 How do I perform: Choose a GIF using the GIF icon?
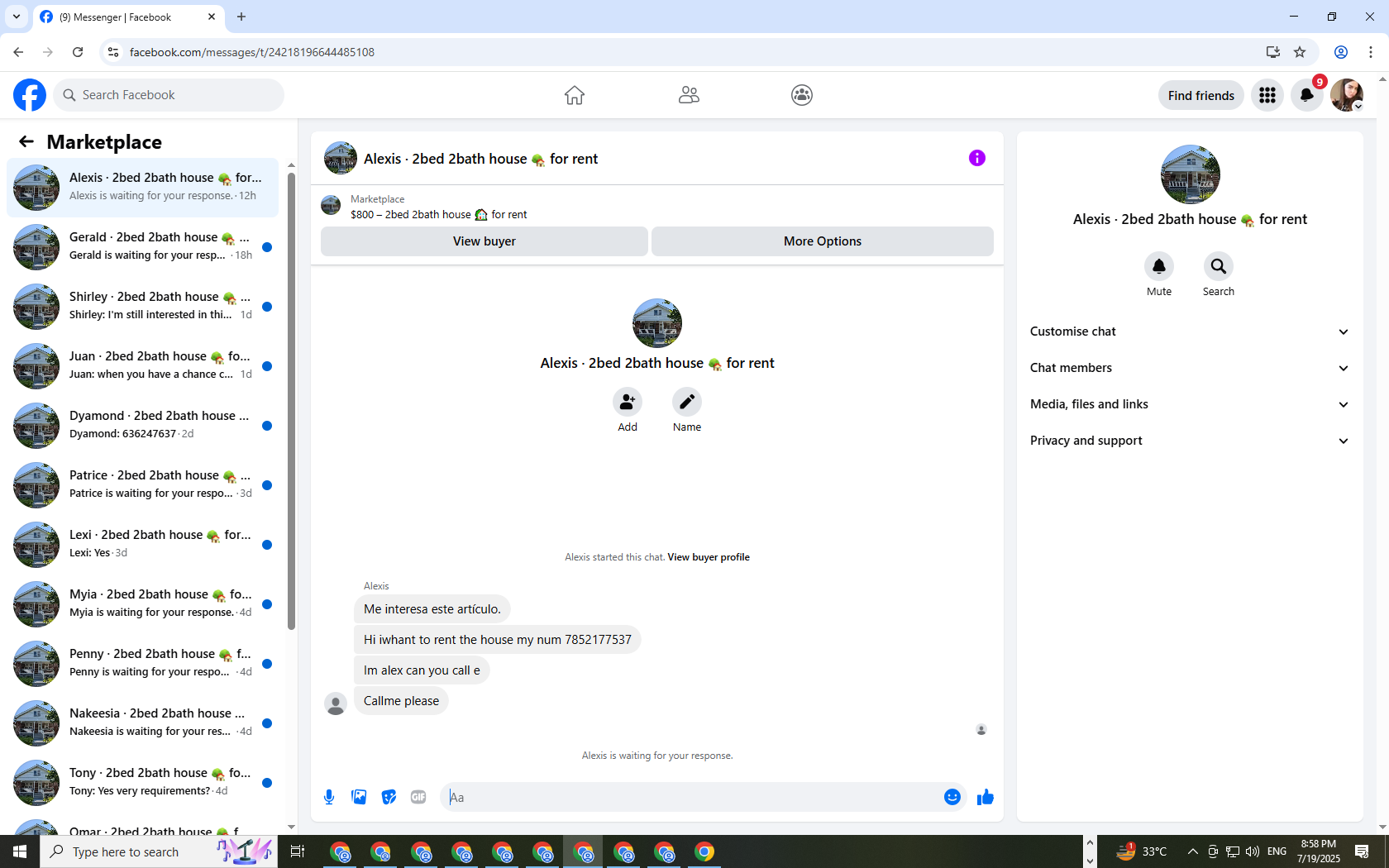tap(418, 797)
